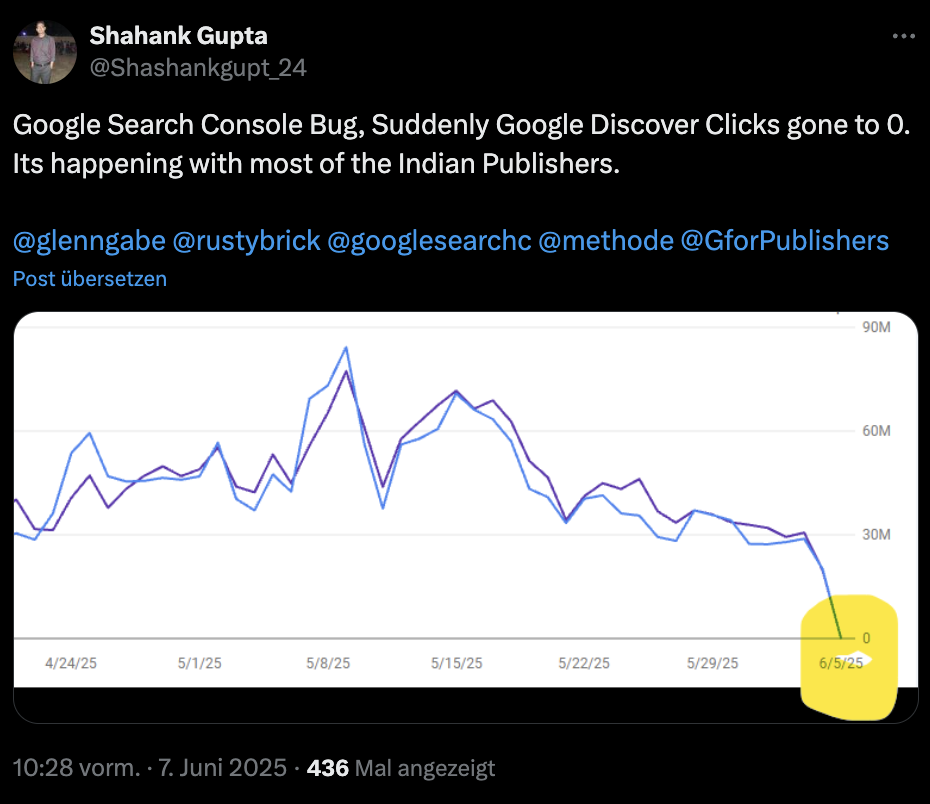Click the 5/8/25 date label on chart

click(328, 663)
